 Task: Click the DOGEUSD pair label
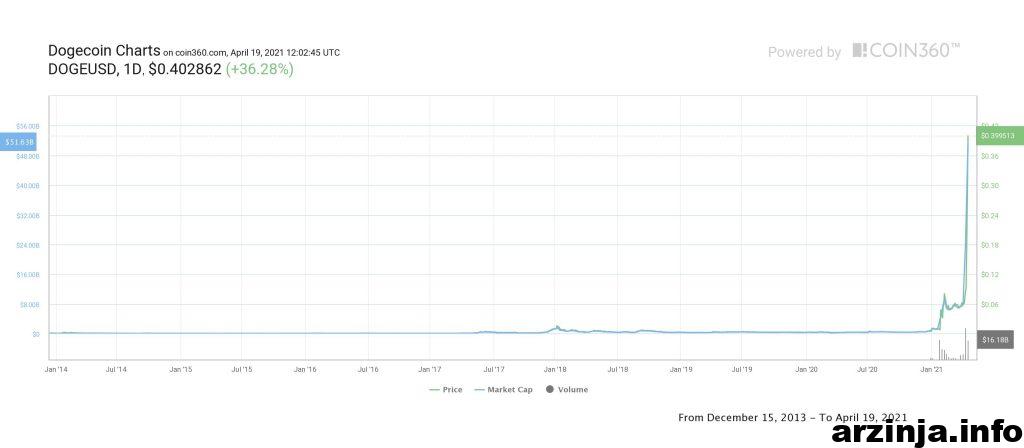coord(81,69)
